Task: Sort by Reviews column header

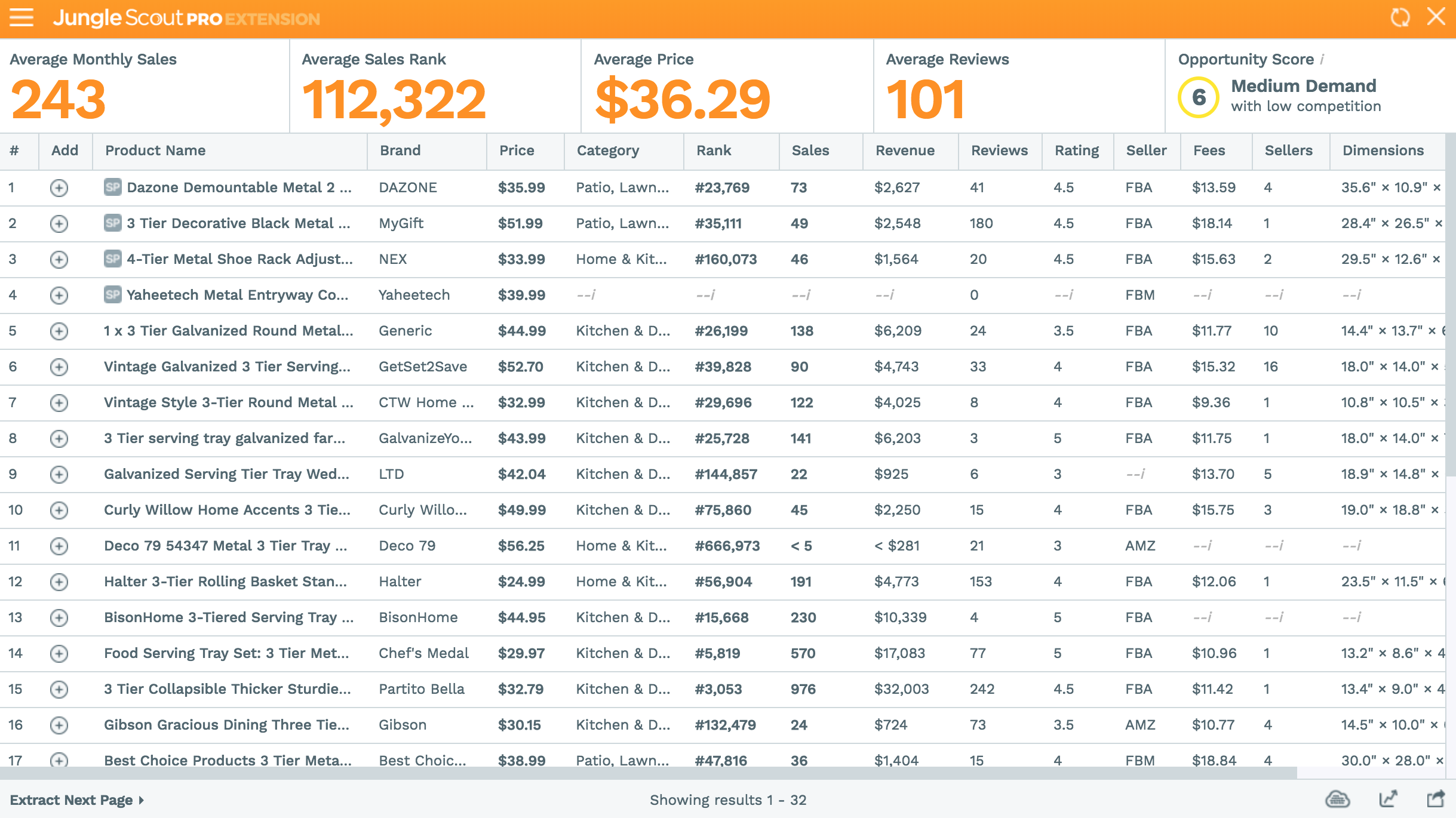Action: 999,150
